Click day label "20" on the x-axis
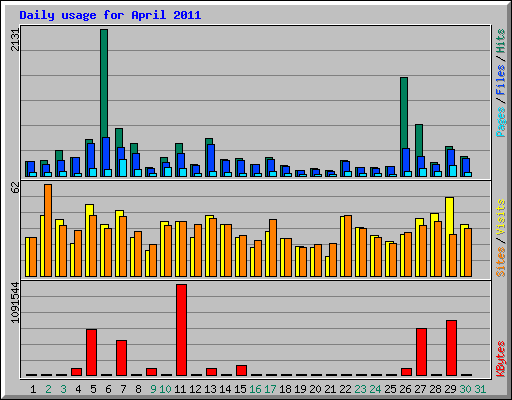 click(315, 389)
